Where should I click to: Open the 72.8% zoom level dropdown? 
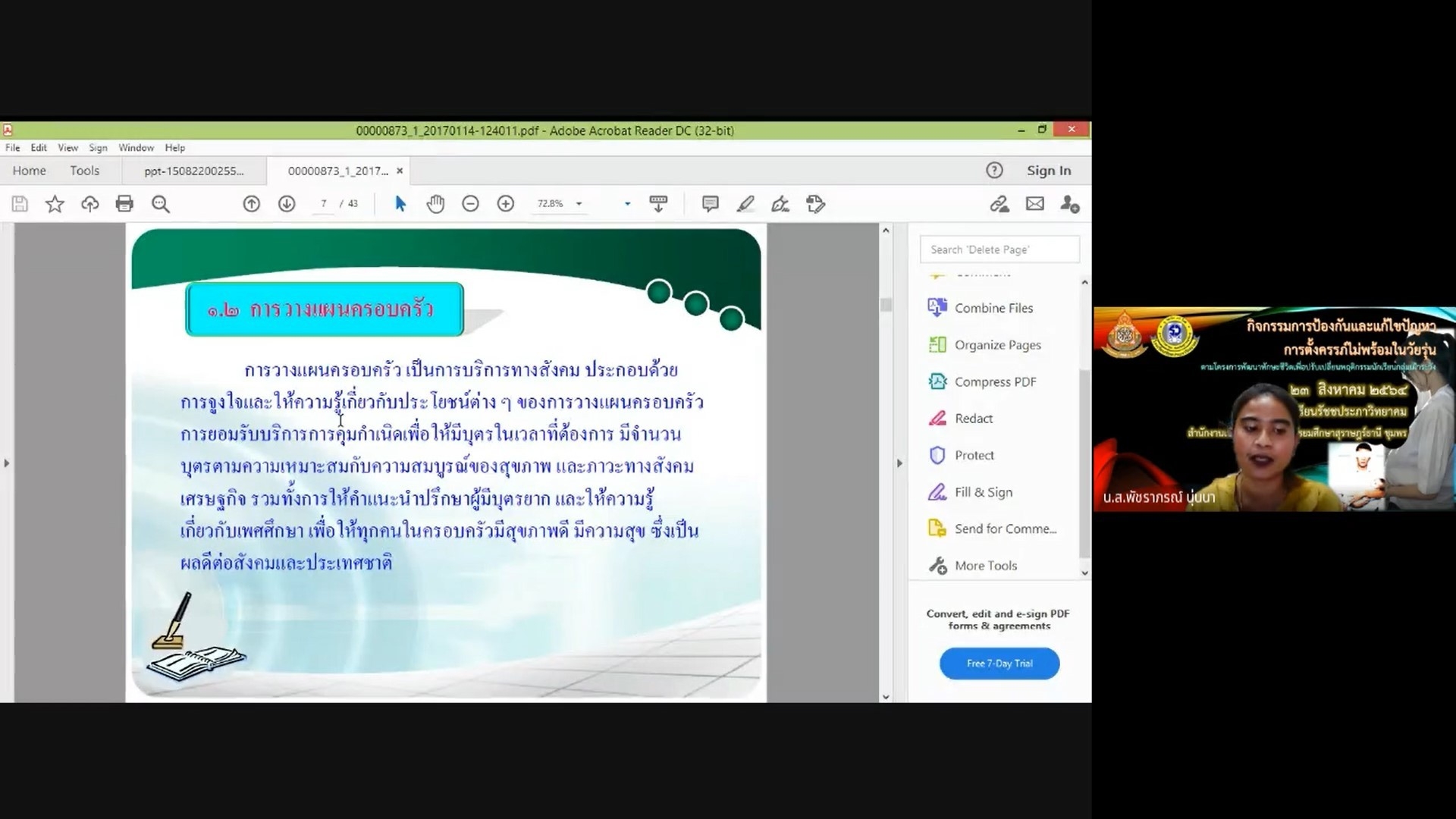click(579, 204)
